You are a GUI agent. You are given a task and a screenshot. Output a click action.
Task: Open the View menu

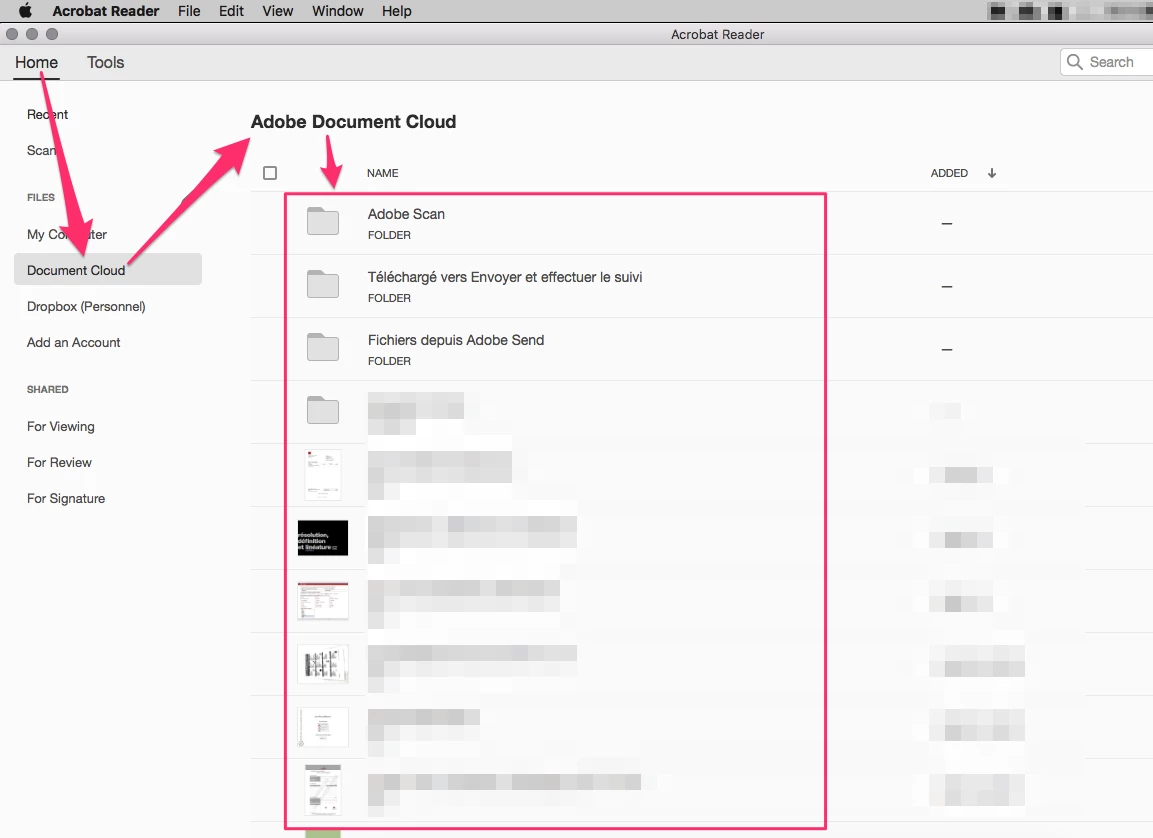coord(278,11)
